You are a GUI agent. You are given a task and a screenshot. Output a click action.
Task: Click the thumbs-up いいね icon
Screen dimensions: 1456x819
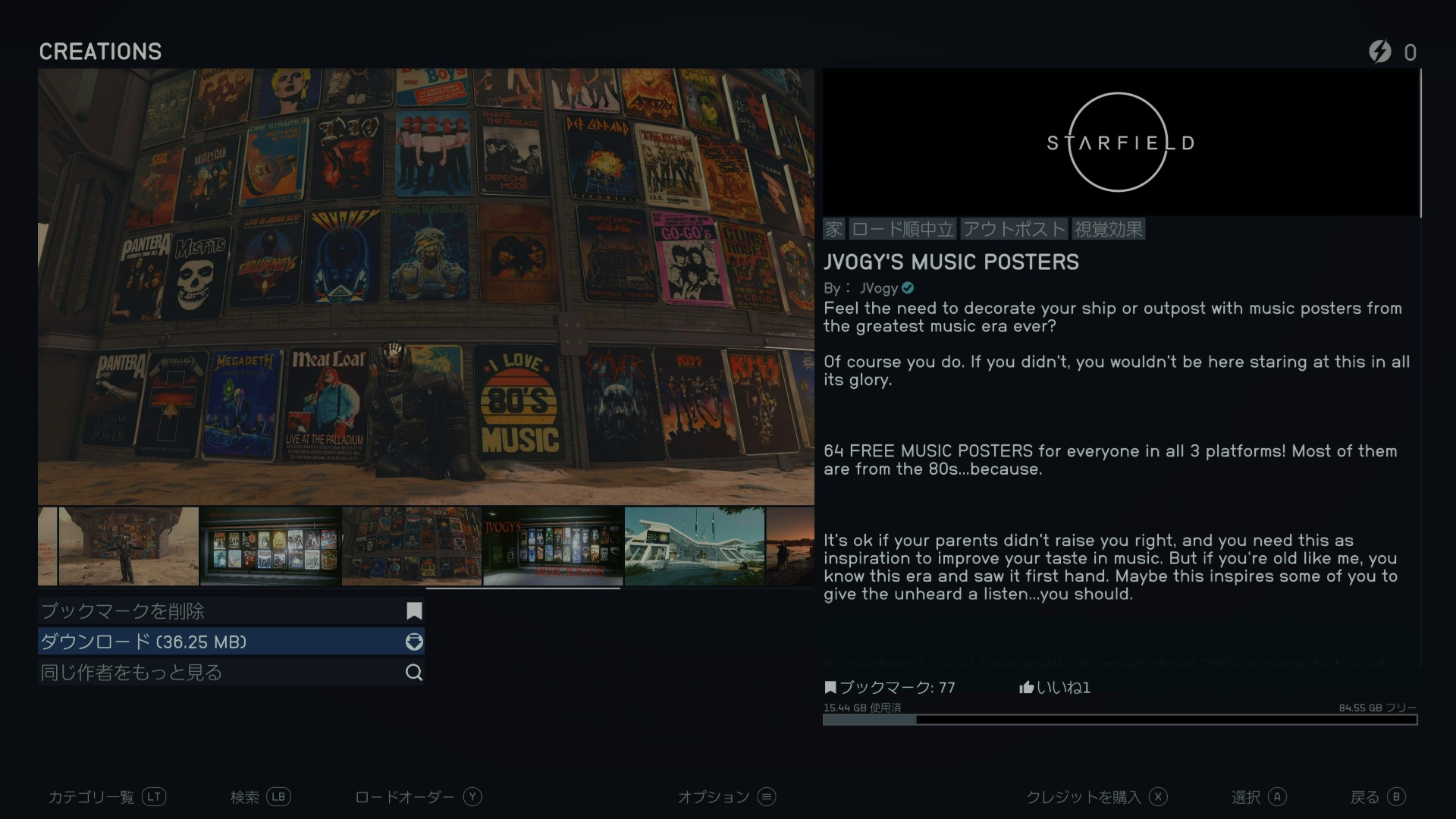tap(1026, 688)
